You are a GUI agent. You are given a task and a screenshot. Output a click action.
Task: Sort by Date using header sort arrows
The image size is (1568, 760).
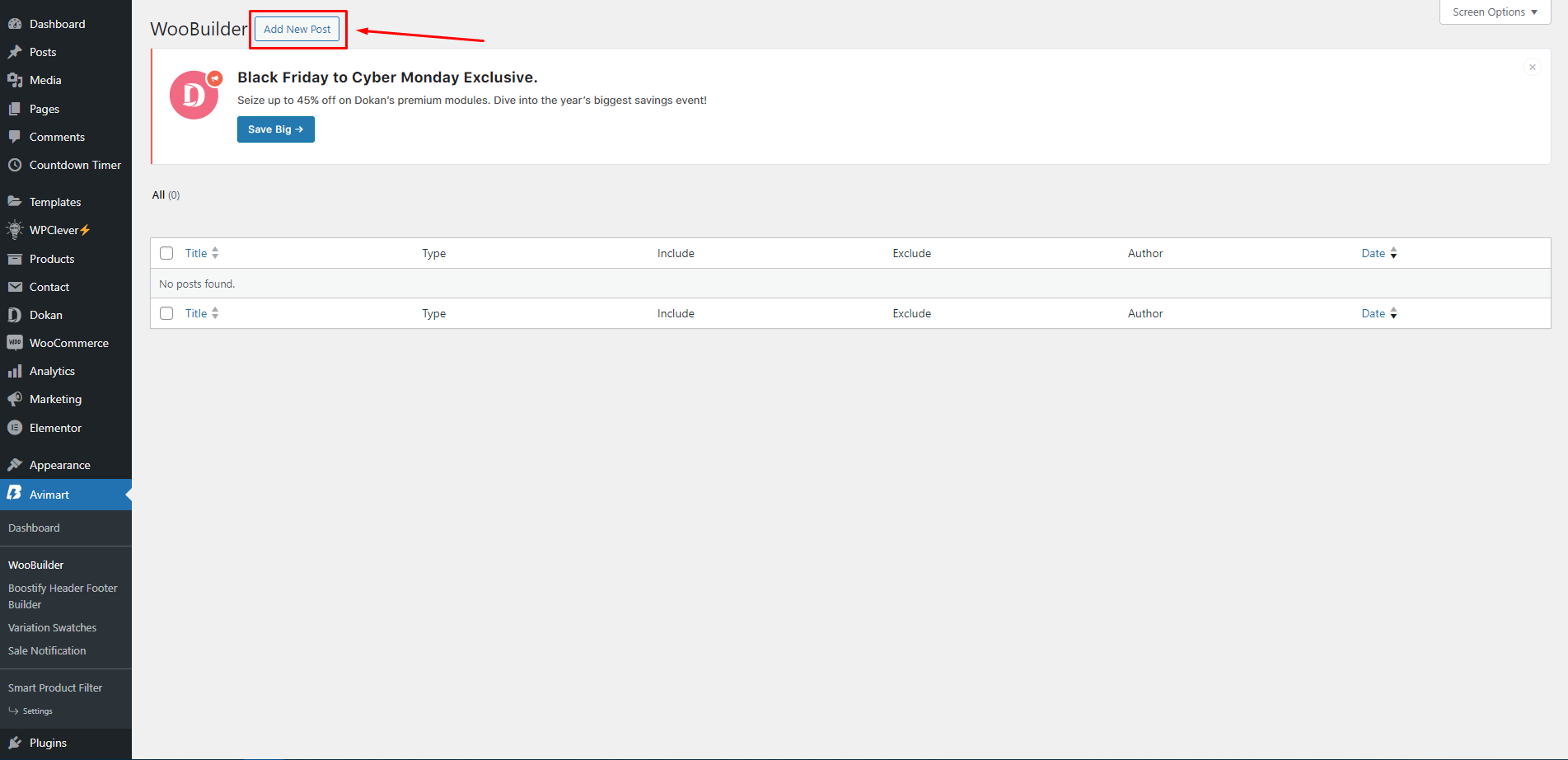pos(1393,253)
